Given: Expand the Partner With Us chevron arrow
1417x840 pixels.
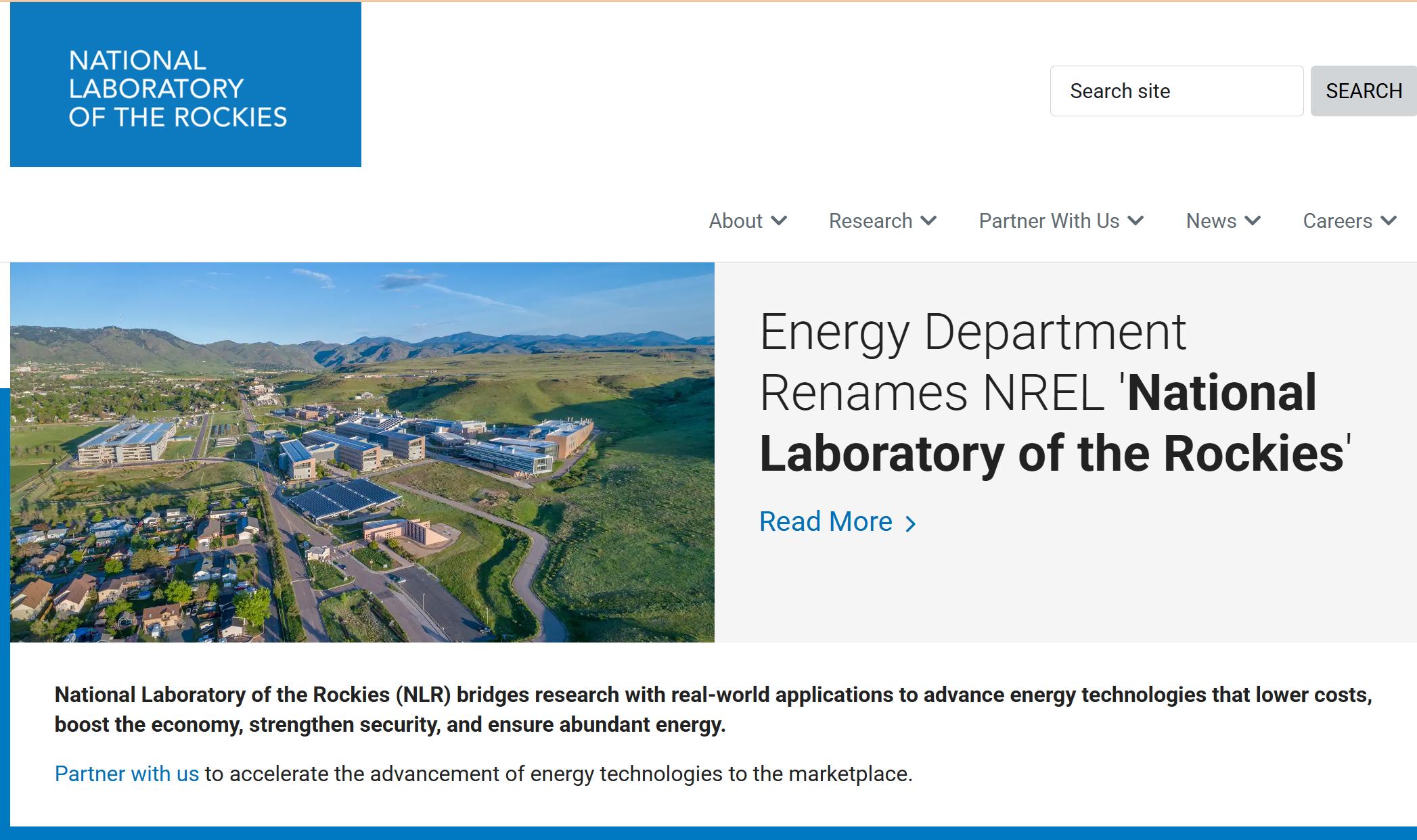Looking at the screenshot, I should tap(1136, 220).
